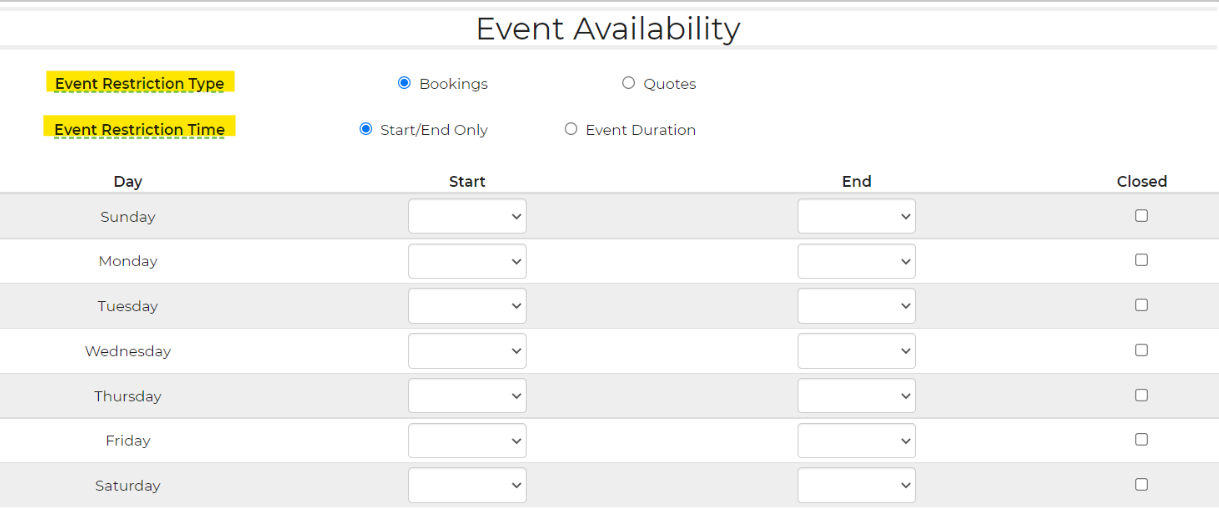Image resolution: width=1219 pixels, height=510 pixels.
Task: Mark Friday as Closed
Action: (x=1141, y=439)
